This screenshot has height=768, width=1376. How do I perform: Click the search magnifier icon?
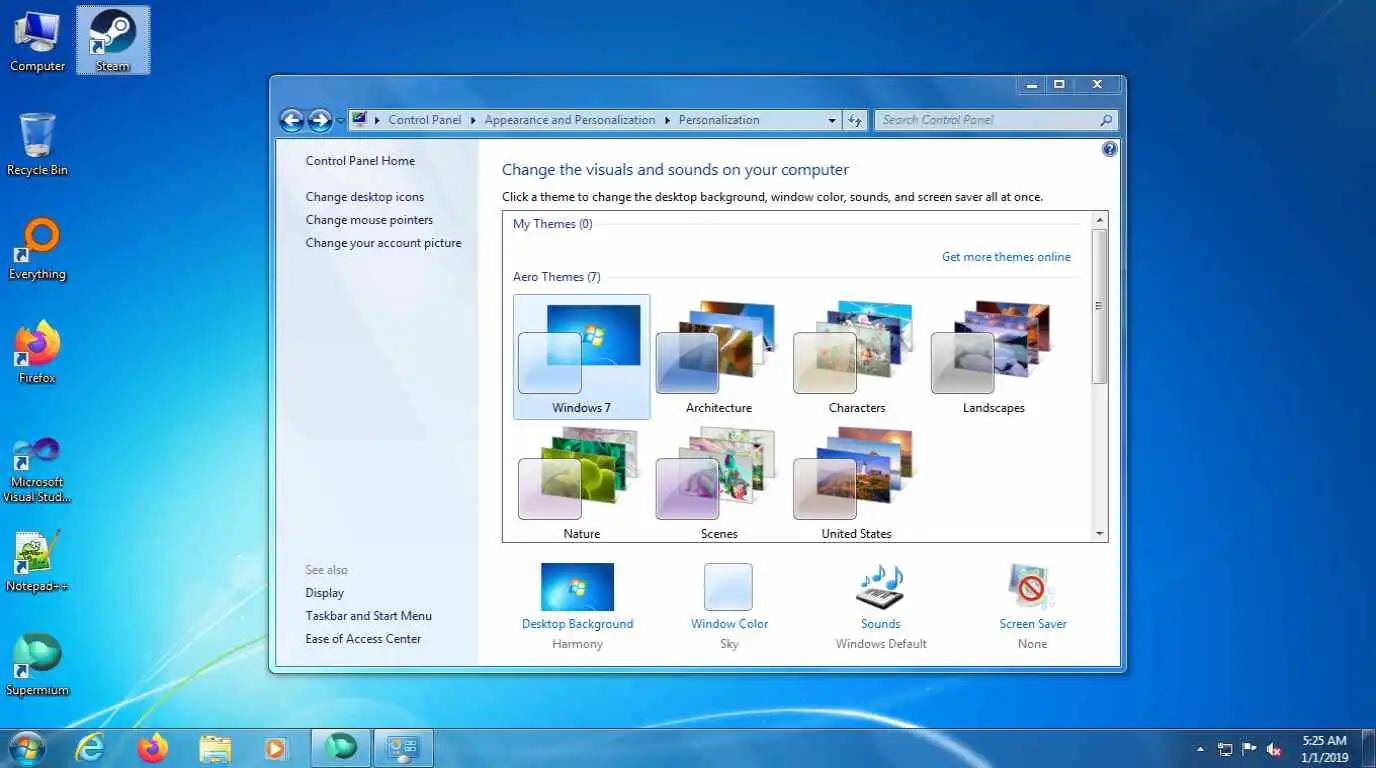pos(1105,120)
